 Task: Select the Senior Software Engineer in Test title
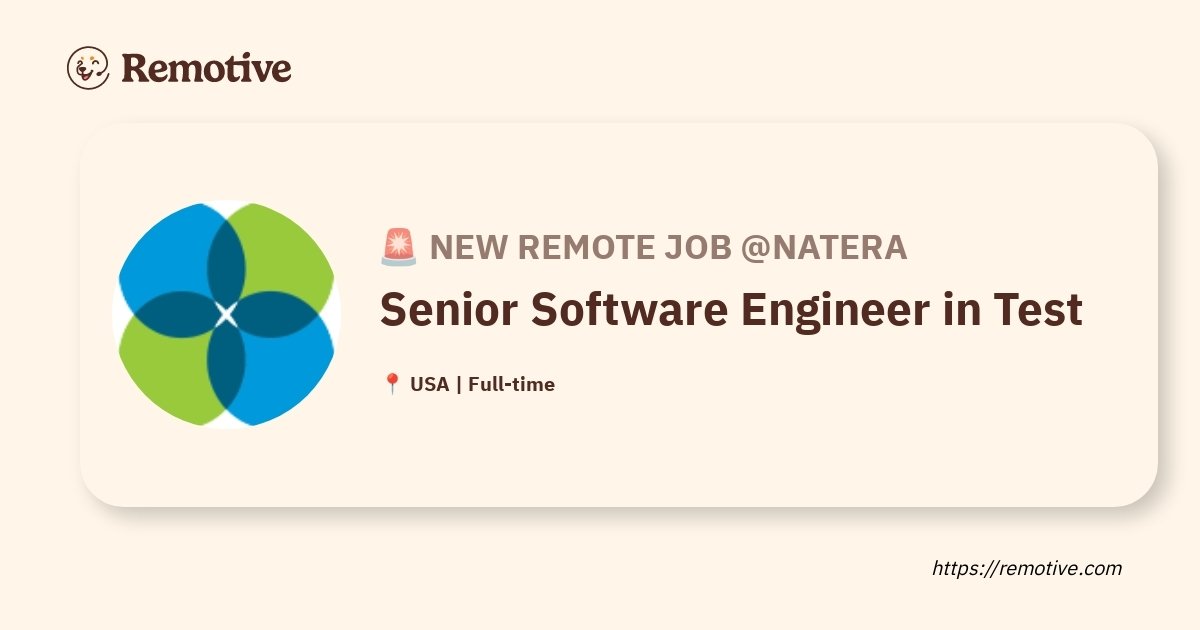pos(731,310)
